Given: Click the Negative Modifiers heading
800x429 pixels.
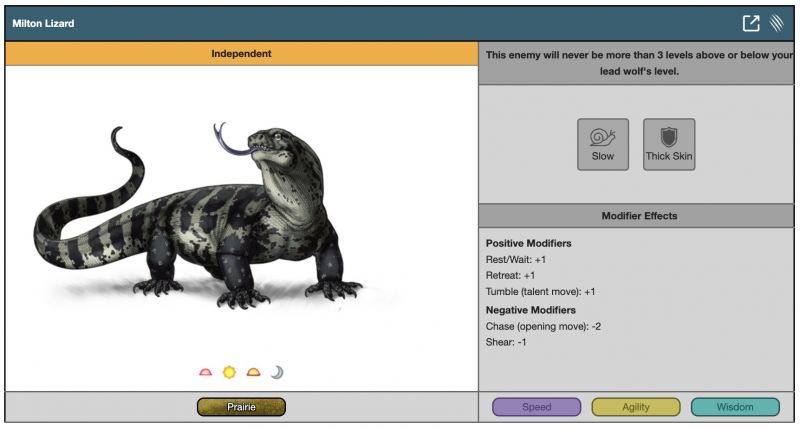Looking at the screenshot, I should pos(531,310).
